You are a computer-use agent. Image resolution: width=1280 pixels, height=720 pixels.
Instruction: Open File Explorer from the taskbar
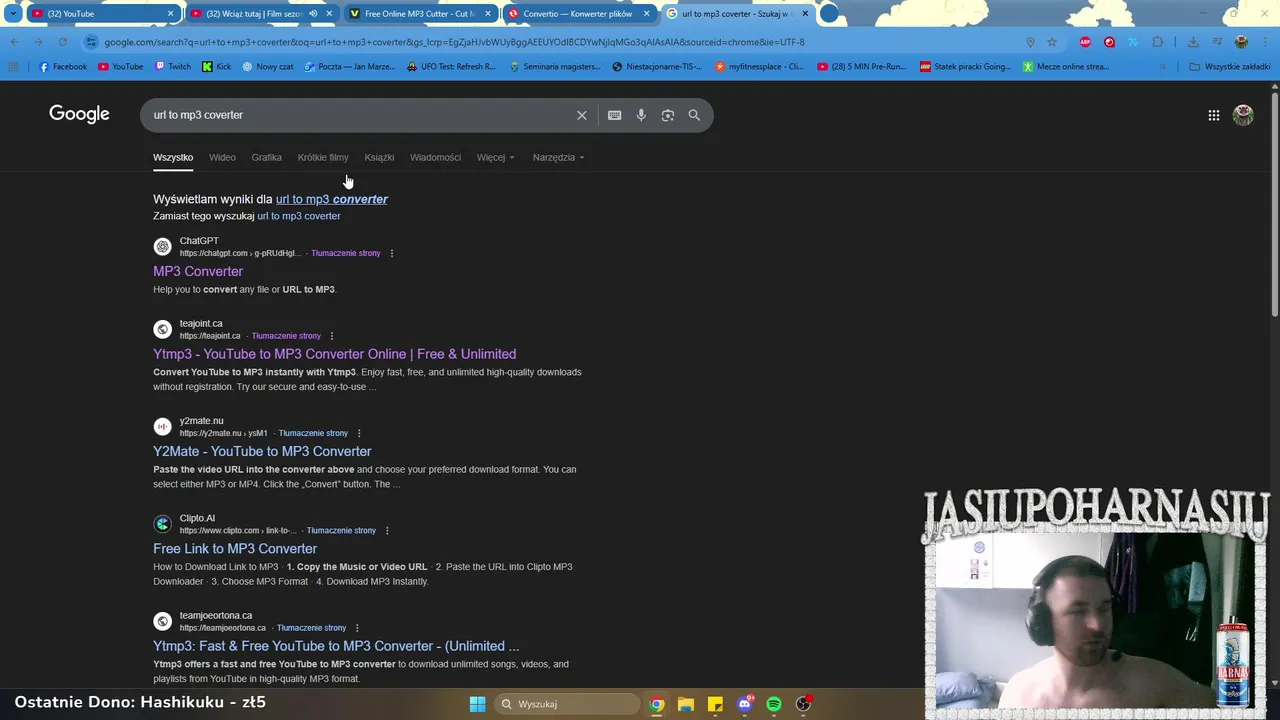point(685,704)
